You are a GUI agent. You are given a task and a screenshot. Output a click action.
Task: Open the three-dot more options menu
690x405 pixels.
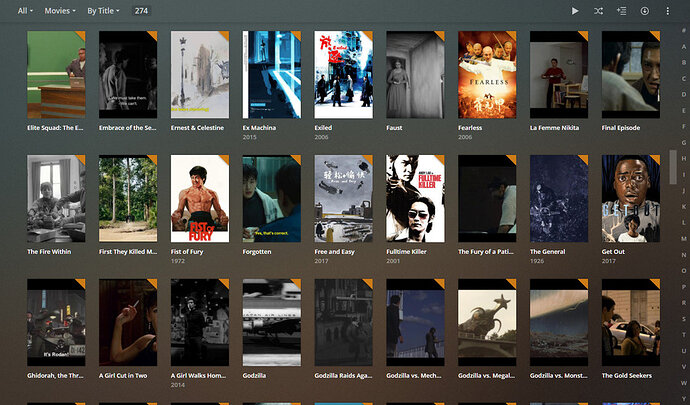(x=668, y=11)
